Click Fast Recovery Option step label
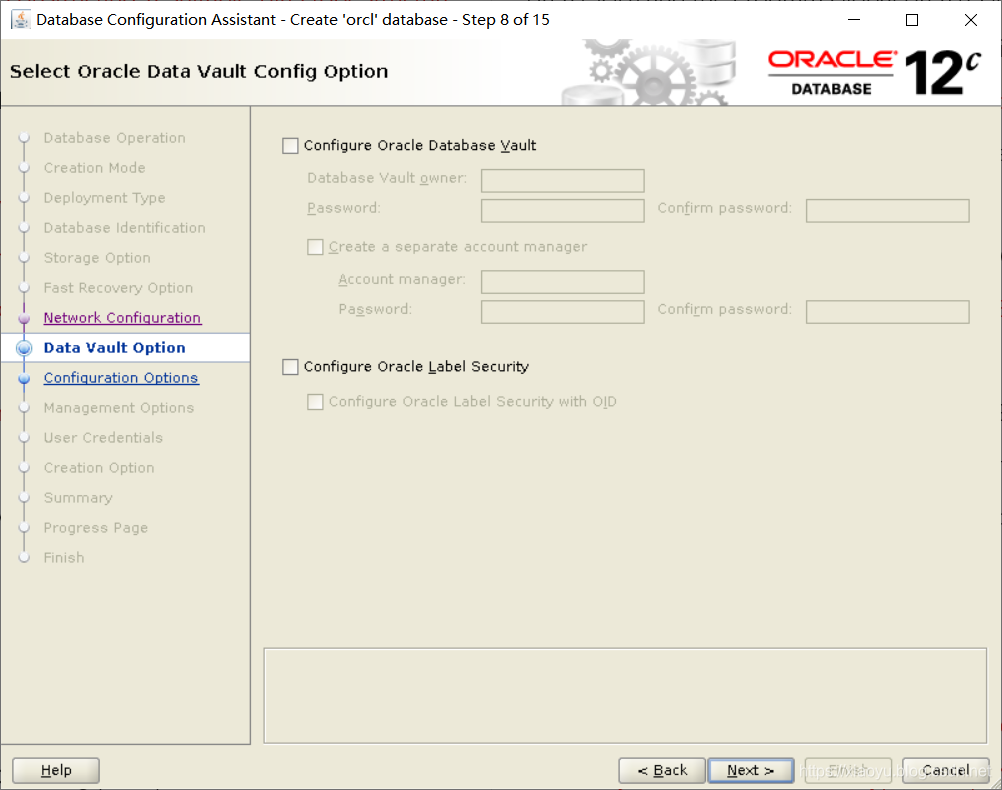 pos(118,288)
